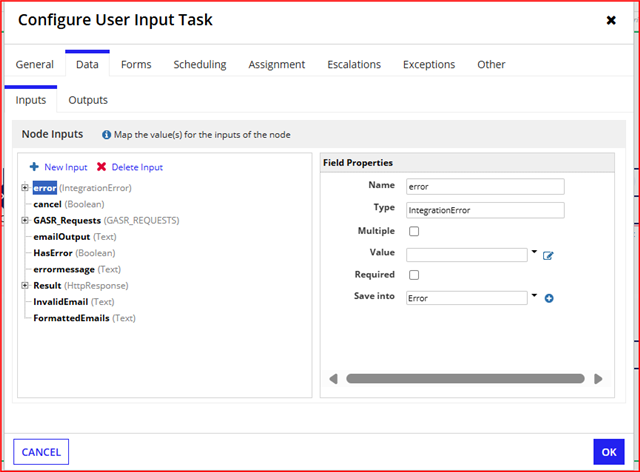Screen dimensions: 640x472
Task: Open the Exceptions tab
Action: pyautogui.click(x=429, y=65)
